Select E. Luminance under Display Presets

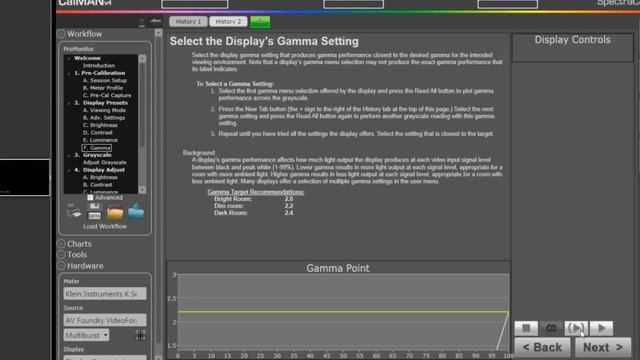click(100, 140)
